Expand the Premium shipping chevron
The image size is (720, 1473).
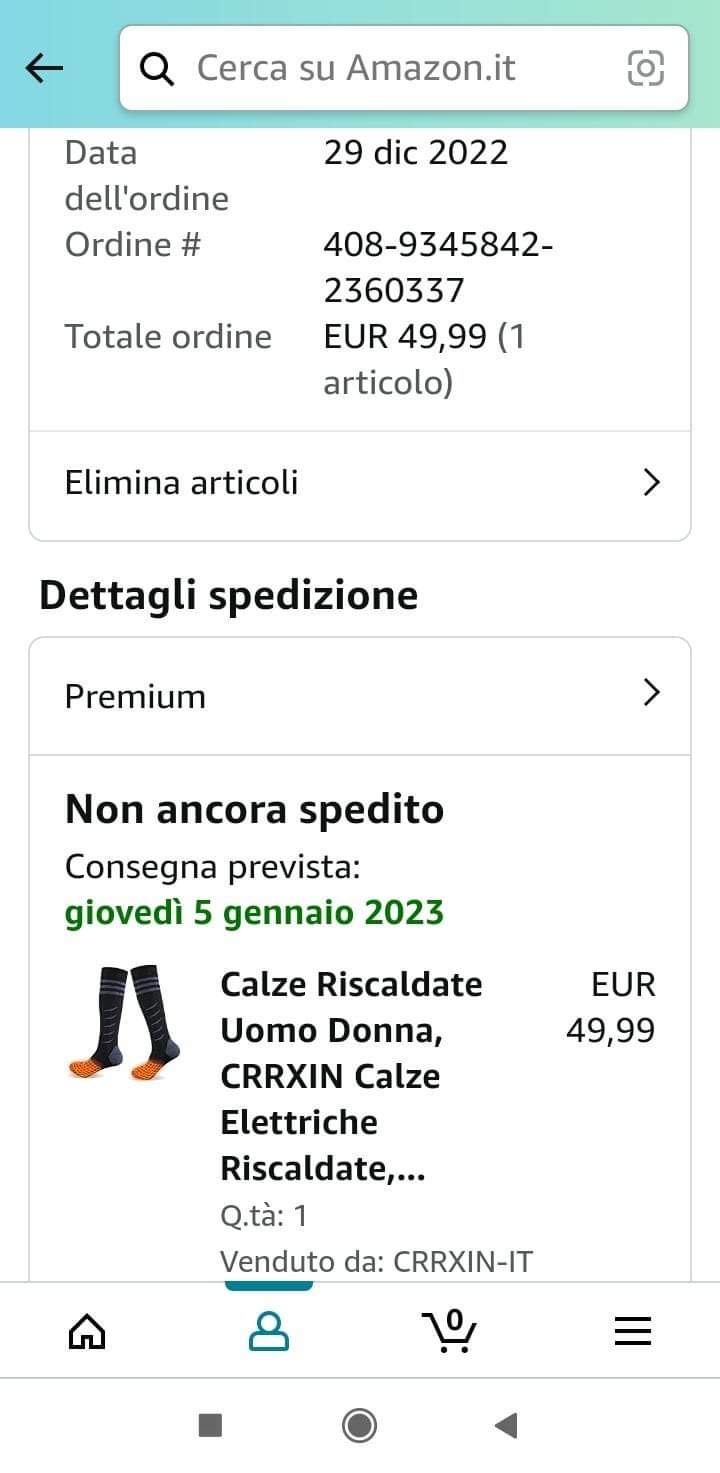pyautogui.click(x=651, y=693)
